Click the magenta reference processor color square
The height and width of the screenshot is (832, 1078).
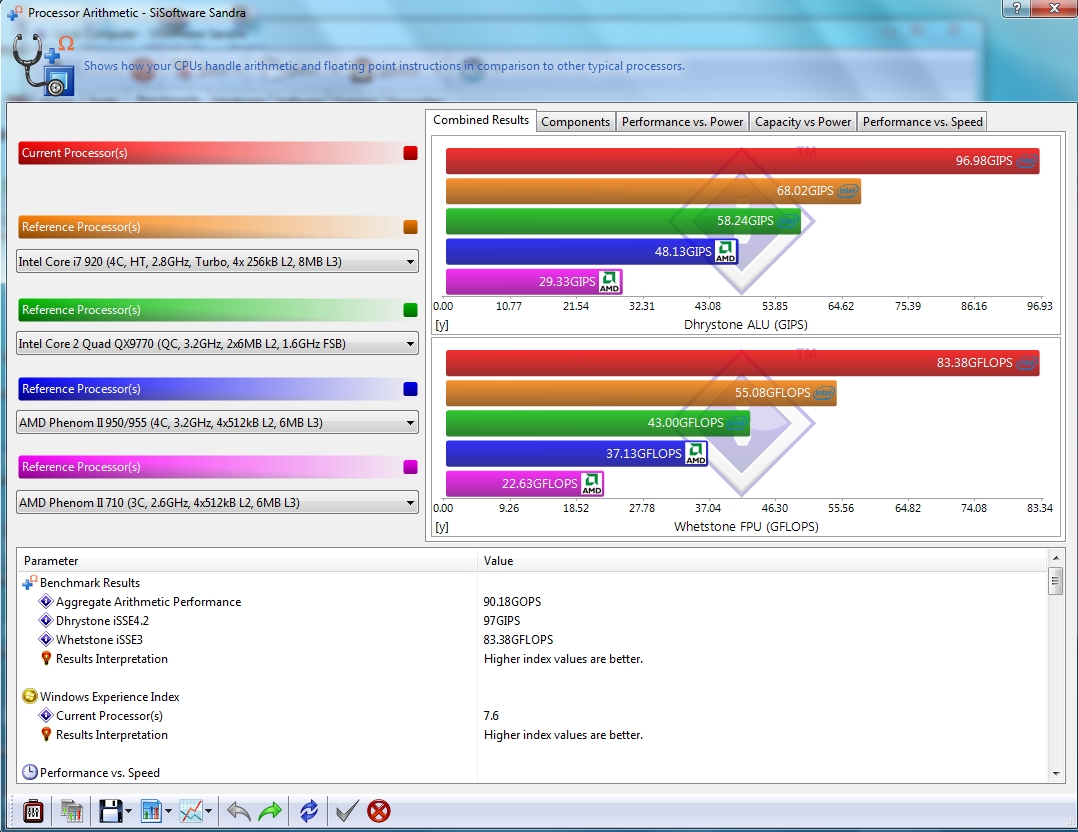tap(410, 467)
